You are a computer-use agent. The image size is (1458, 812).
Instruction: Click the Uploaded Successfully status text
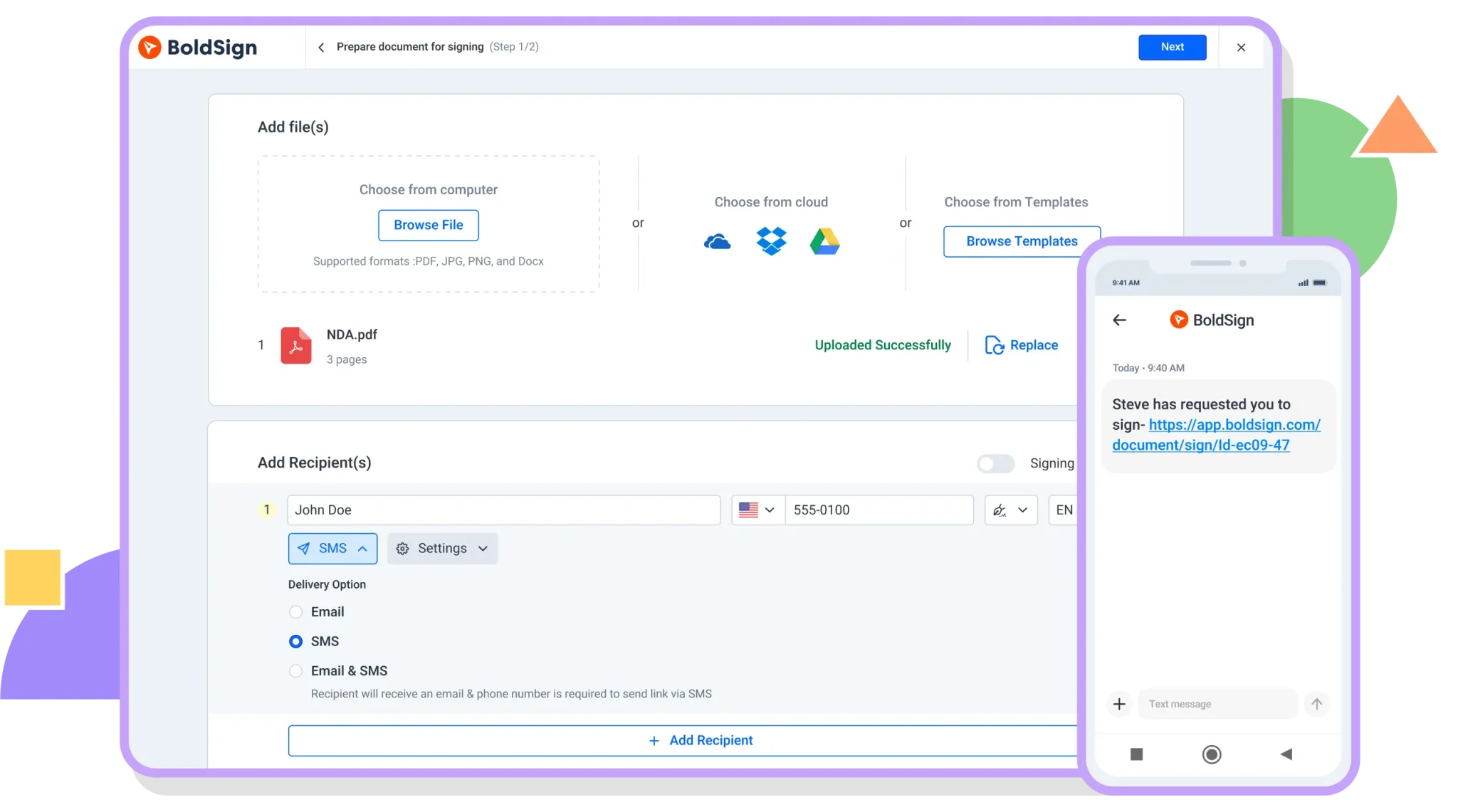tap(883, 345)
